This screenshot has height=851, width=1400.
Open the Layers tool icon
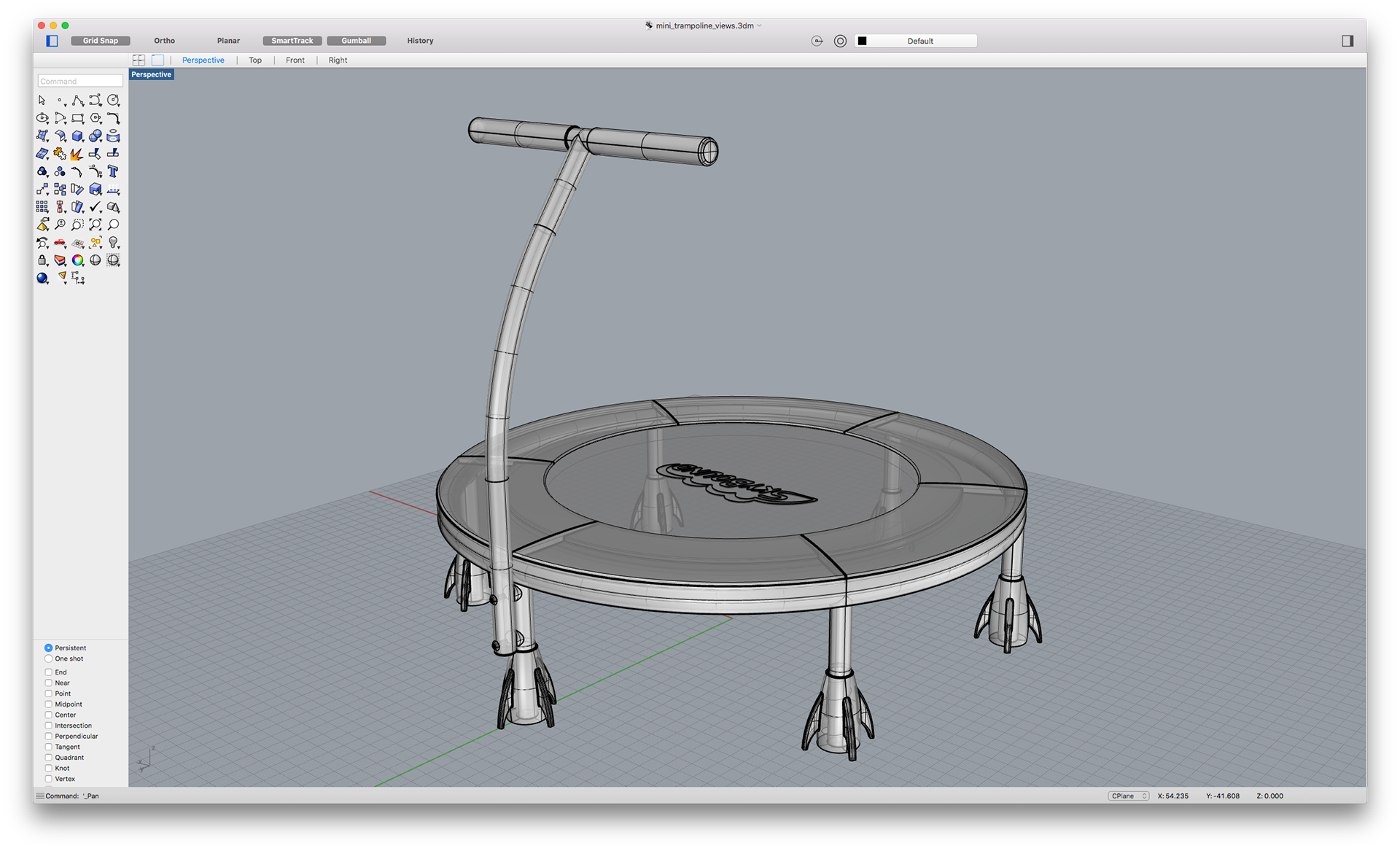60,260
